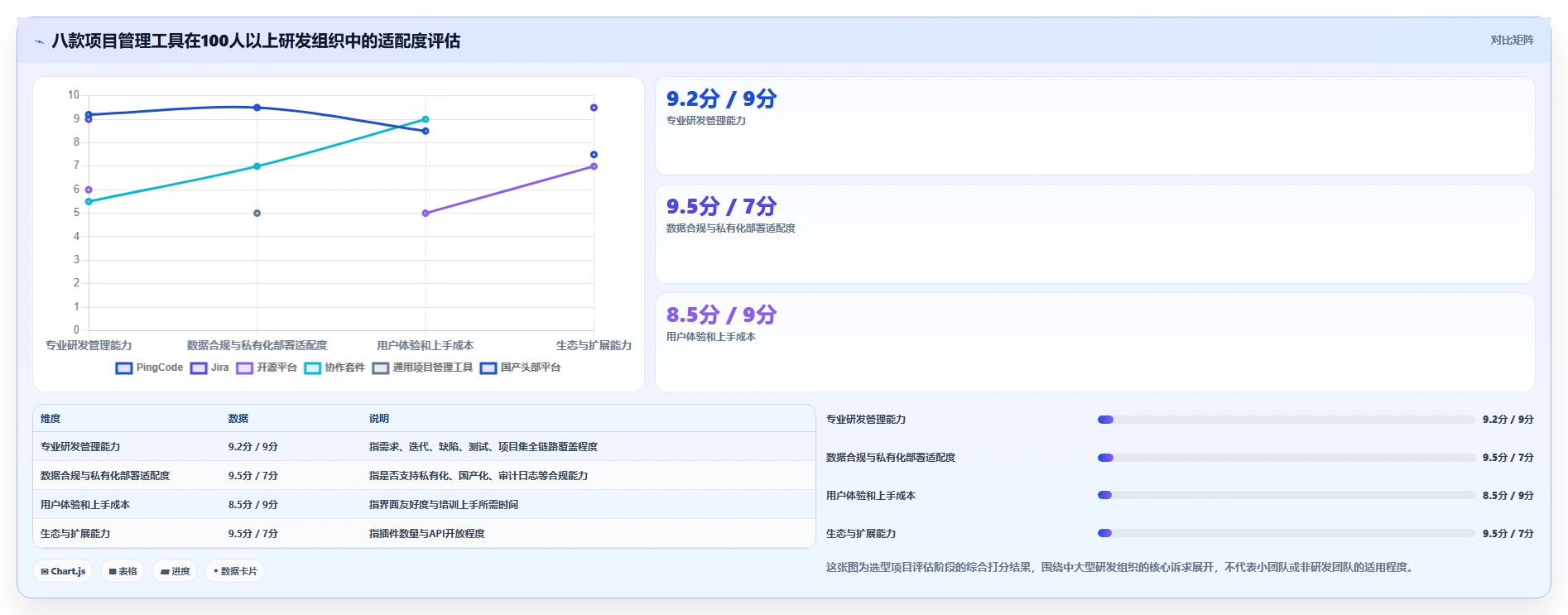Click the 维度 column header
Viewport: 1568px width, 615px height.
tap(51, 419)
